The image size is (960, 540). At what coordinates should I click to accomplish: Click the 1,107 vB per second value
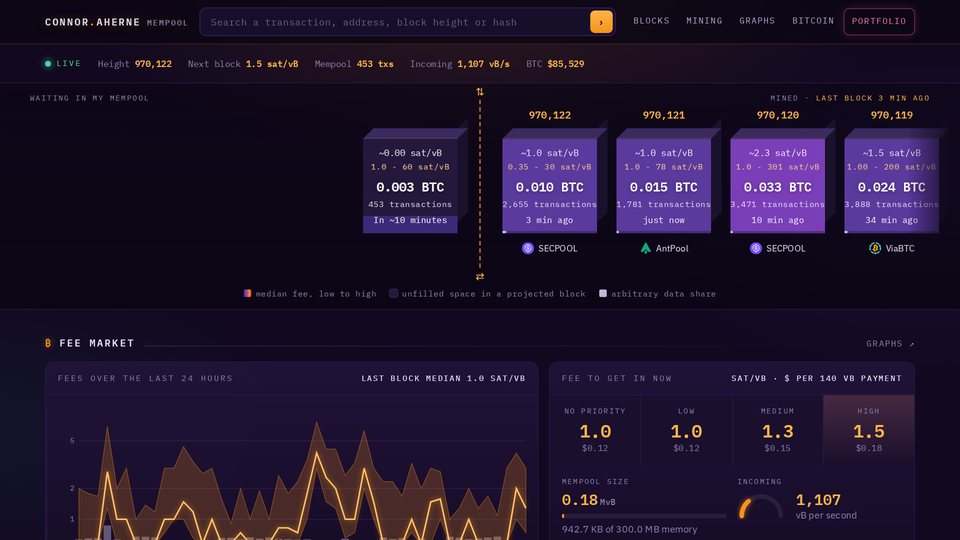tap(826, 506)
